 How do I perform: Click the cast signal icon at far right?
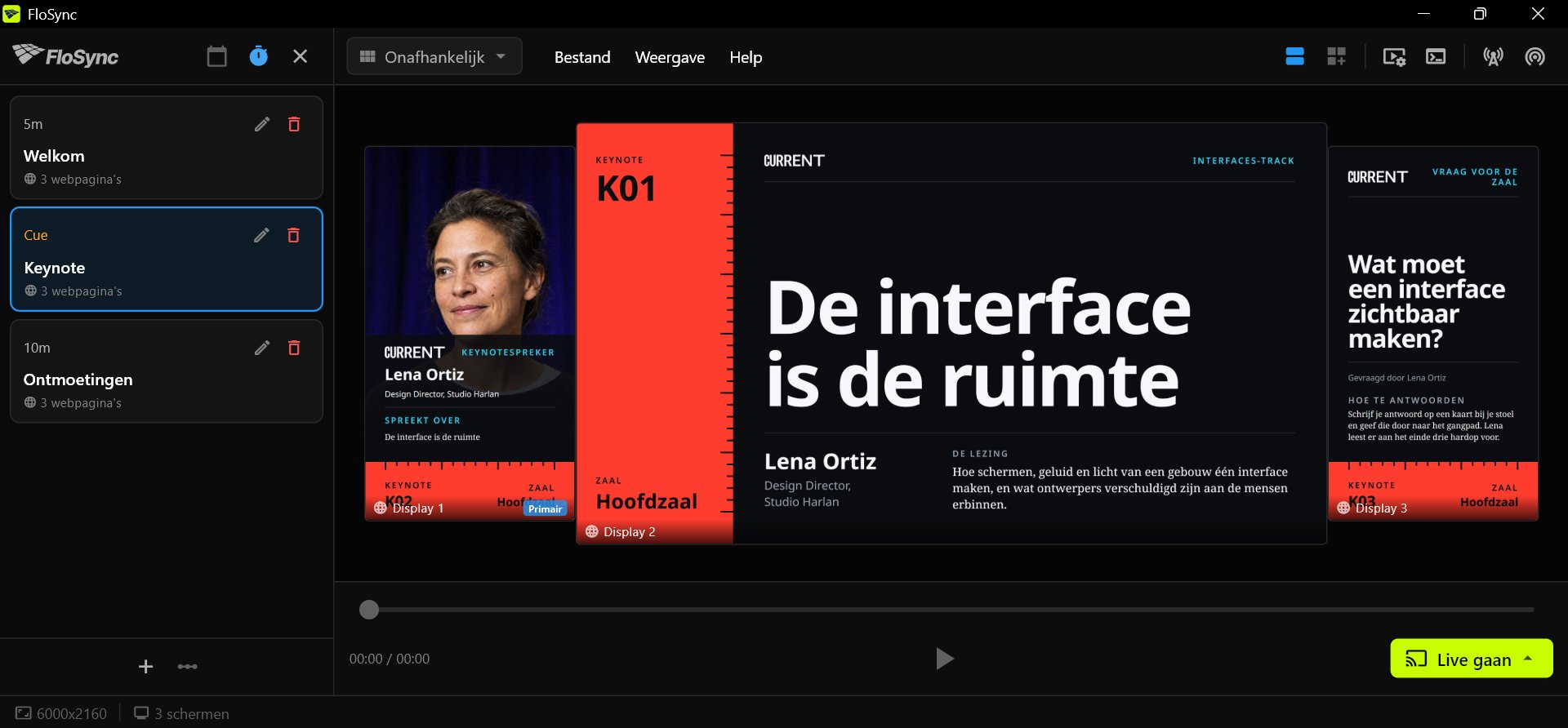[1535, 56]
